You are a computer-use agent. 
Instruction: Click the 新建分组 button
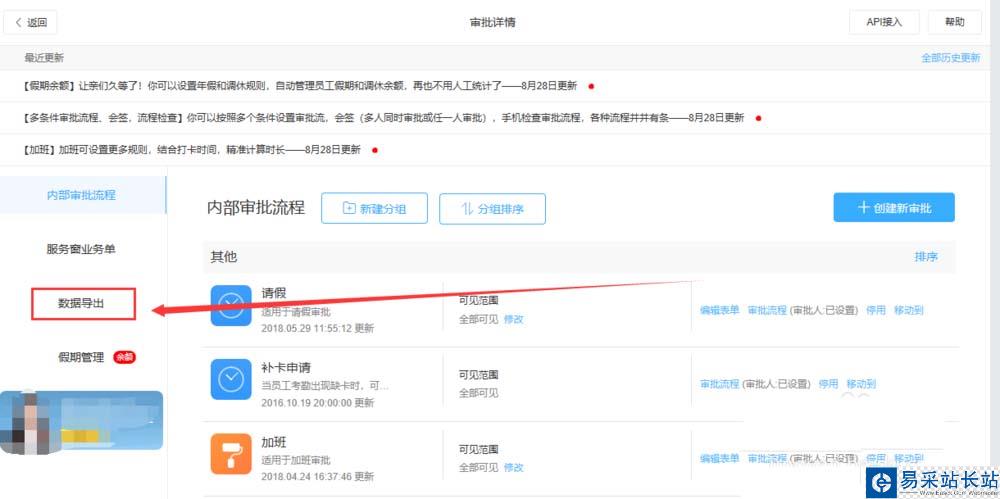point(374,209)
